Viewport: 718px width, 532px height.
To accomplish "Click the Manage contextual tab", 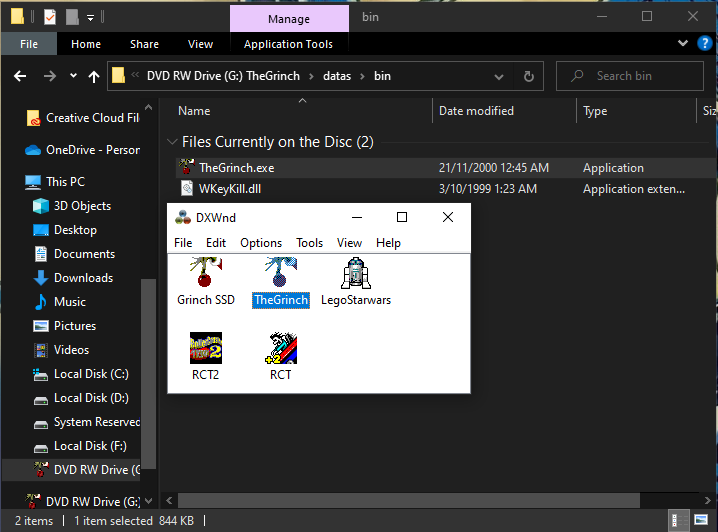I will (289, 19).
